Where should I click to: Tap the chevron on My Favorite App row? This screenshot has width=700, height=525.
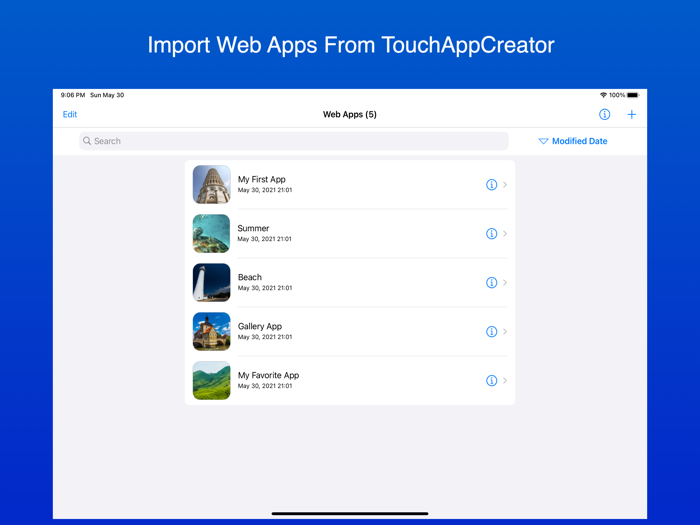tap(505, 380)
